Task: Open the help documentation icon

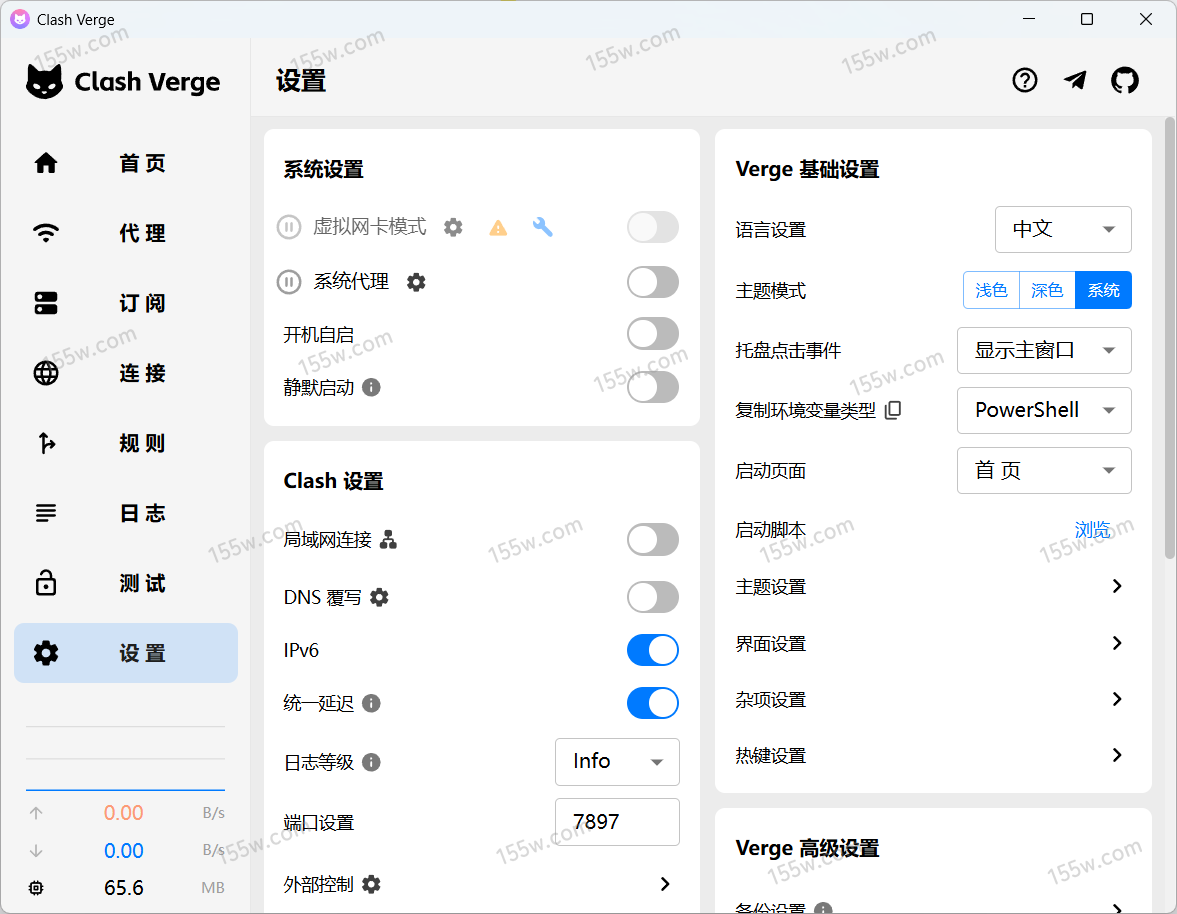Action: (1025, 81)
